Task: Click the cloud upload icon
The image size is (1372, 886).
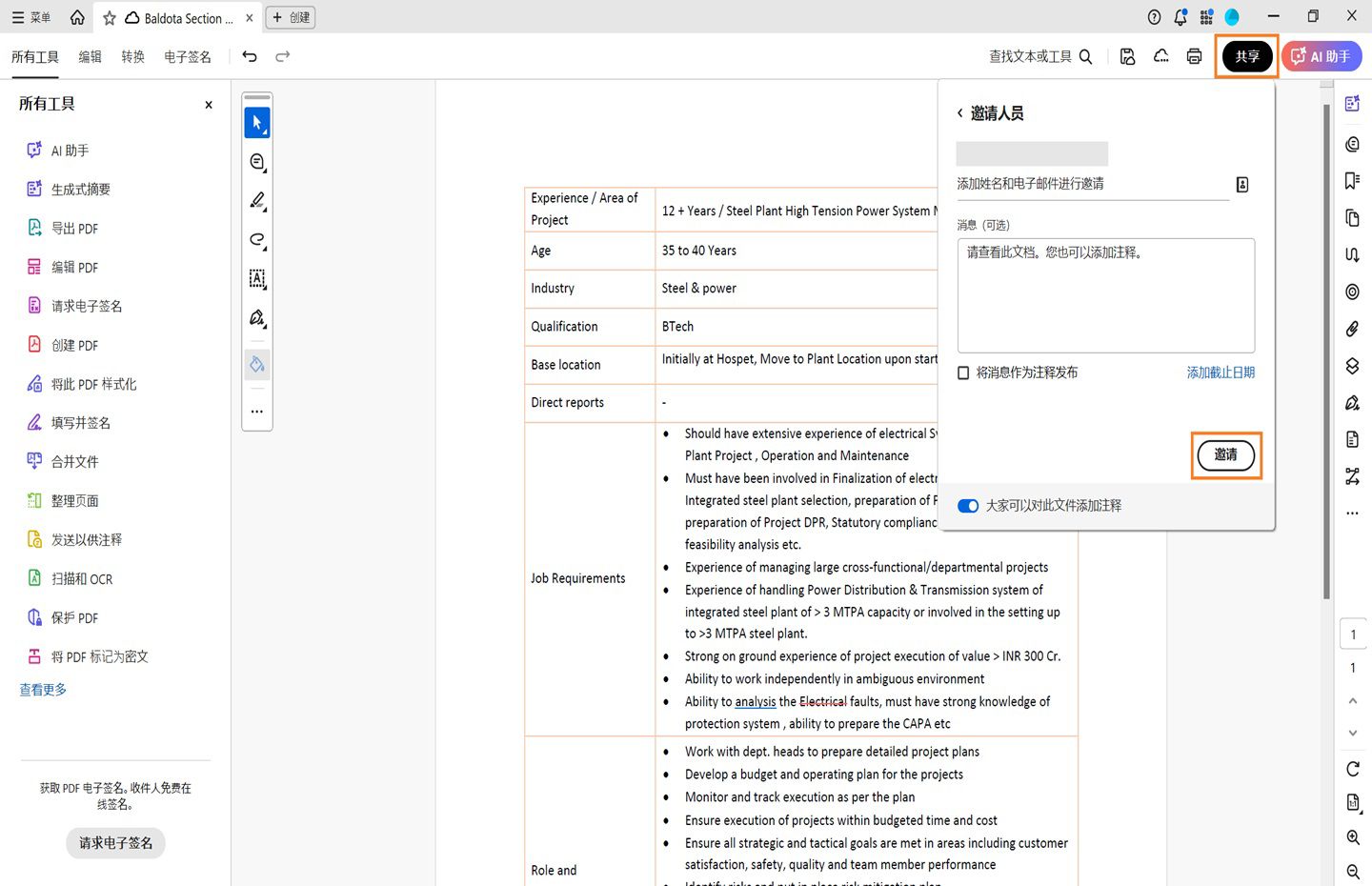Action: point(1161,56)
